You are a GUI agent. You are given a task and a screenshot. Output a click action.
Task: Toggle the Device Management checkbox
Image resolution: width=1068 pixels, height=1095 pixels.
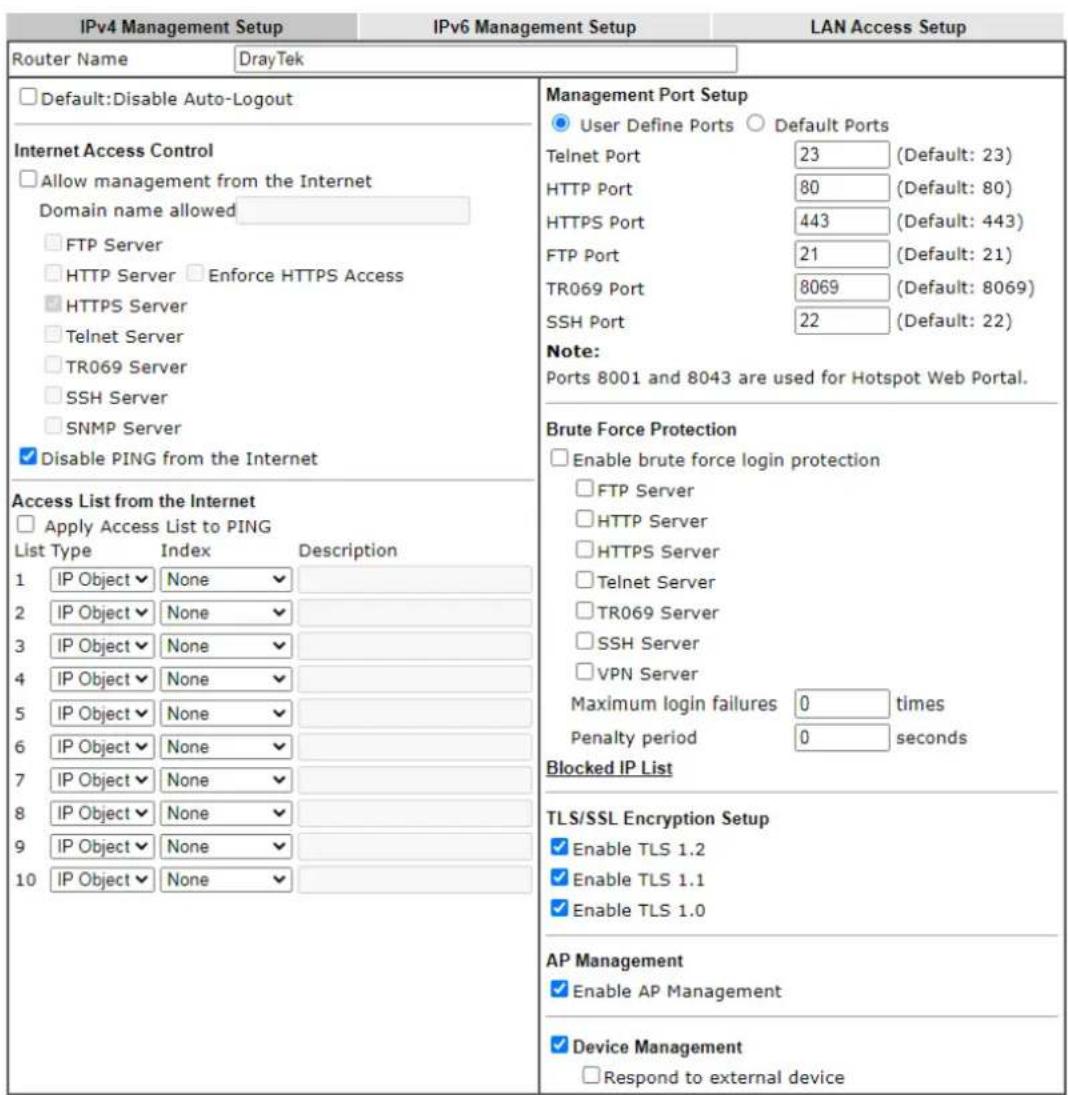(559, 1045)
